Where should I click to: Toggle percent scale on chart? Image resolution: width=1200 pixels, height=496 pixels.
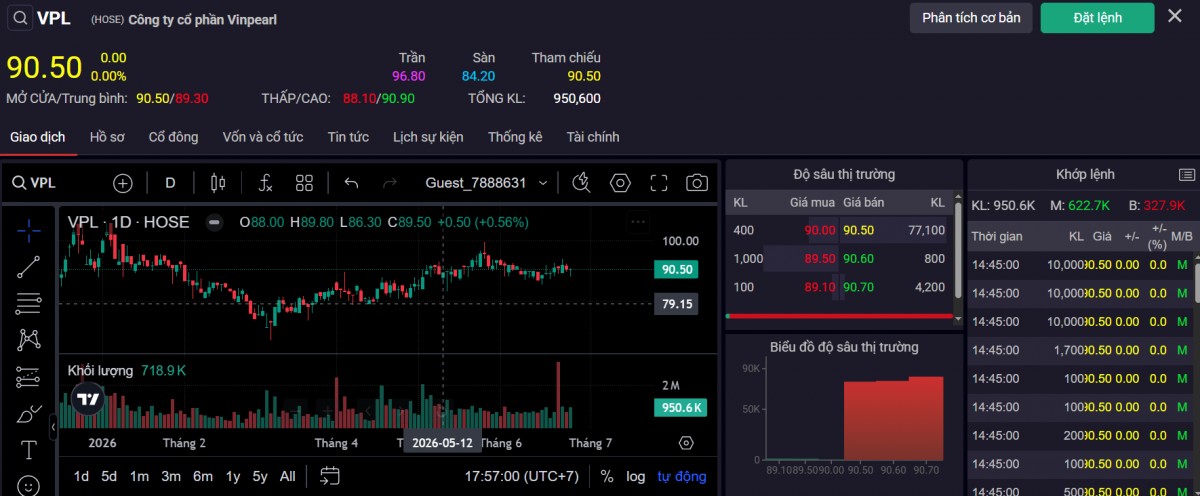click(607, 476)
